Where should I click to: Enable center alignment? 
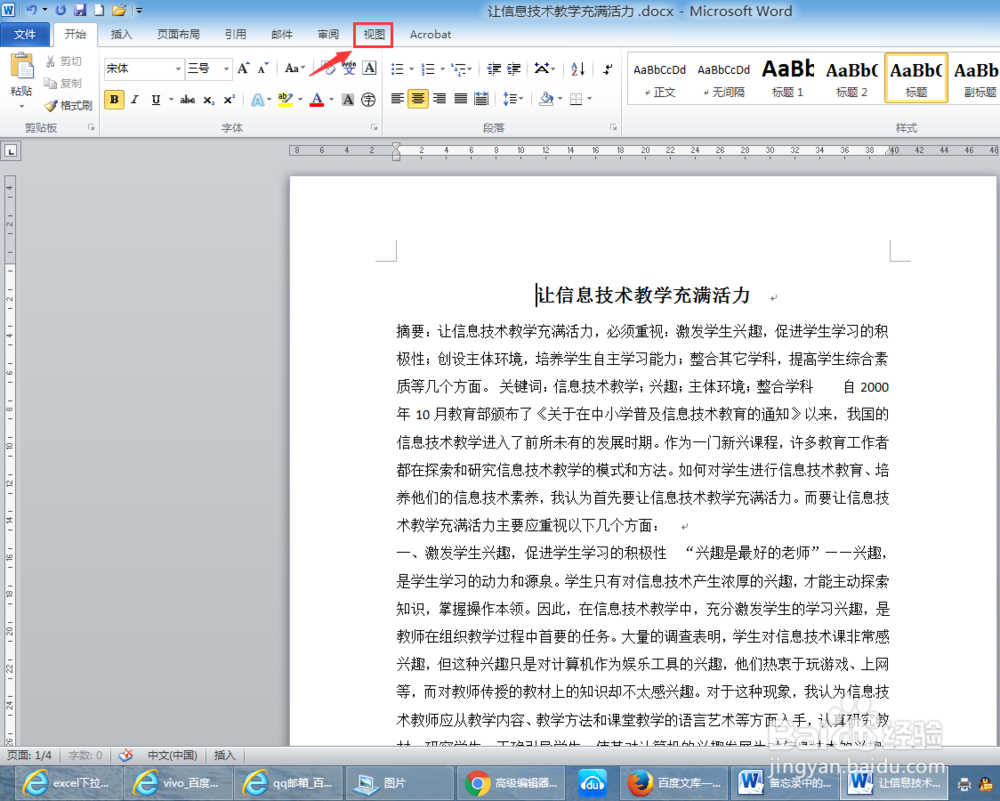[417, 99]
